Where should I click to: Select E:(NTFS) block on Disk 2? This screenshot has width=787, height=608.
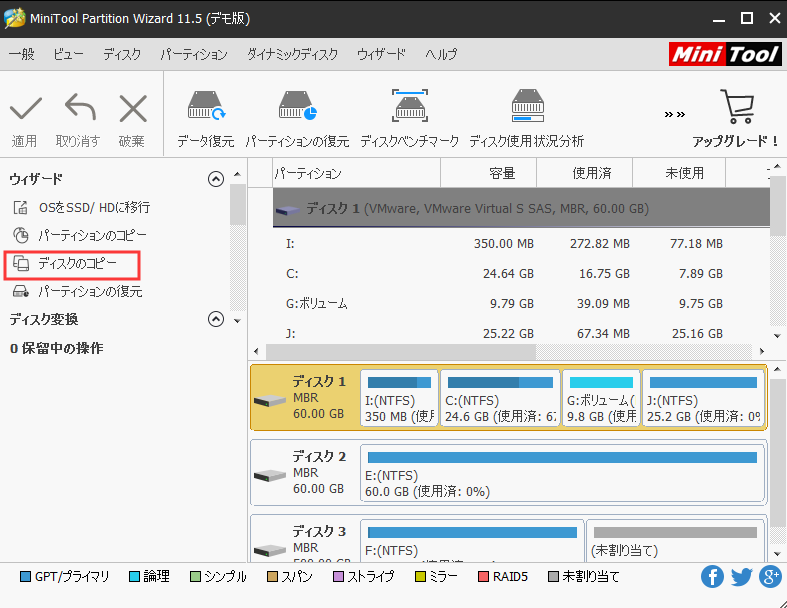point(562,473)
